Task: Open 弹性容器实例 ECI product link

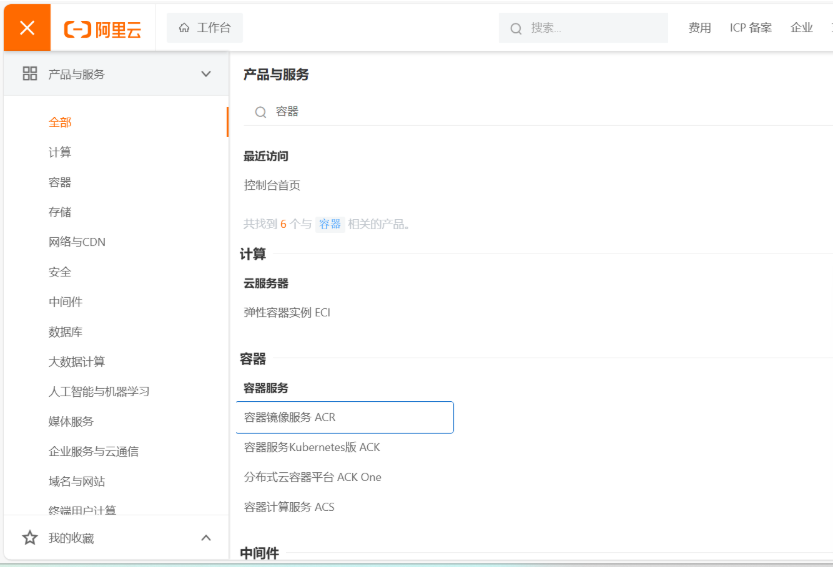Action: click(x=287, y=312)
